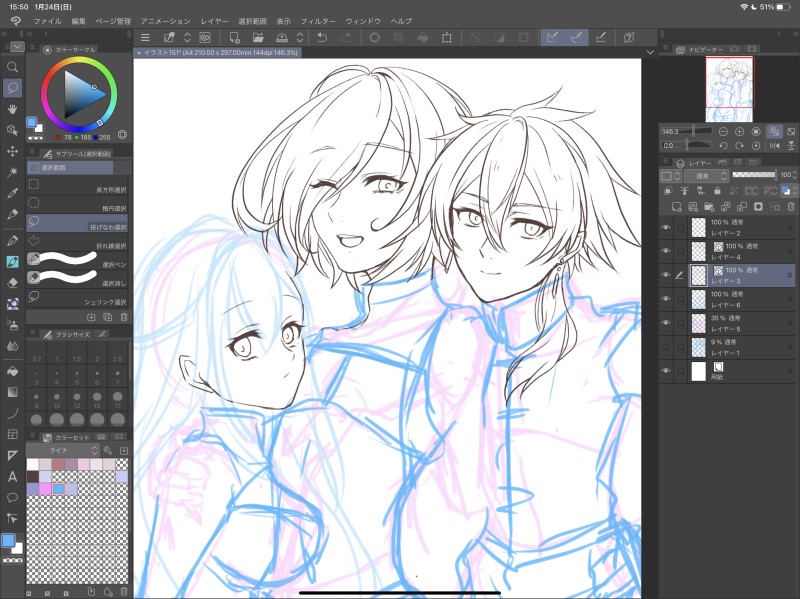Click the Scale/Rotate transform icon

tap(447, 37)
